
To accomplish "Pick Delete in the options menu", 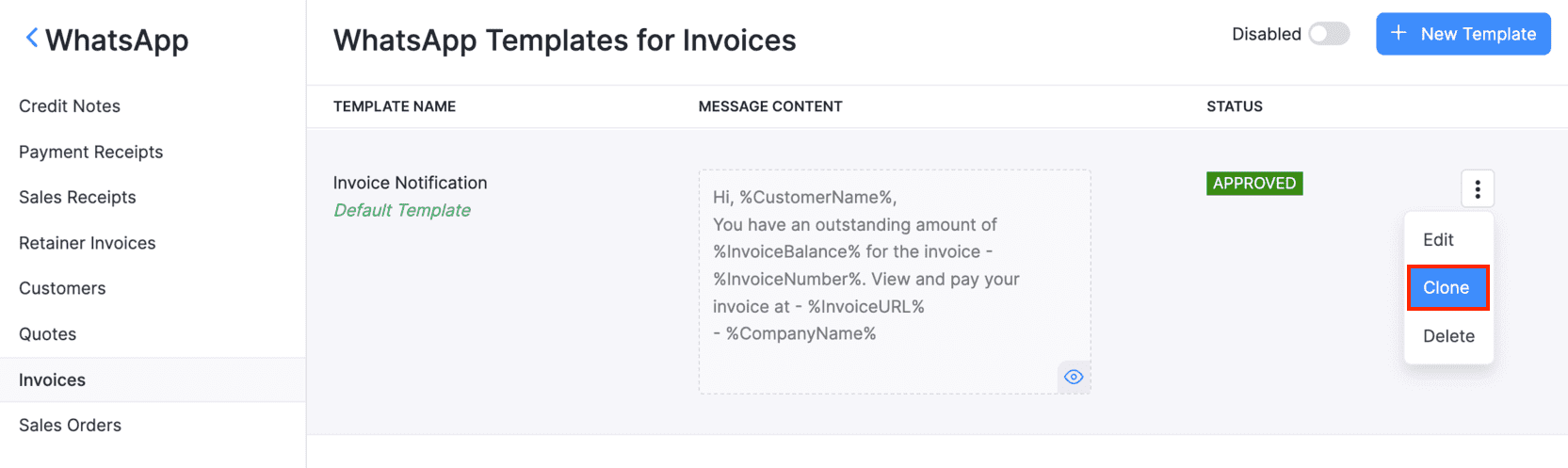I will click(x=1448, y=336).
